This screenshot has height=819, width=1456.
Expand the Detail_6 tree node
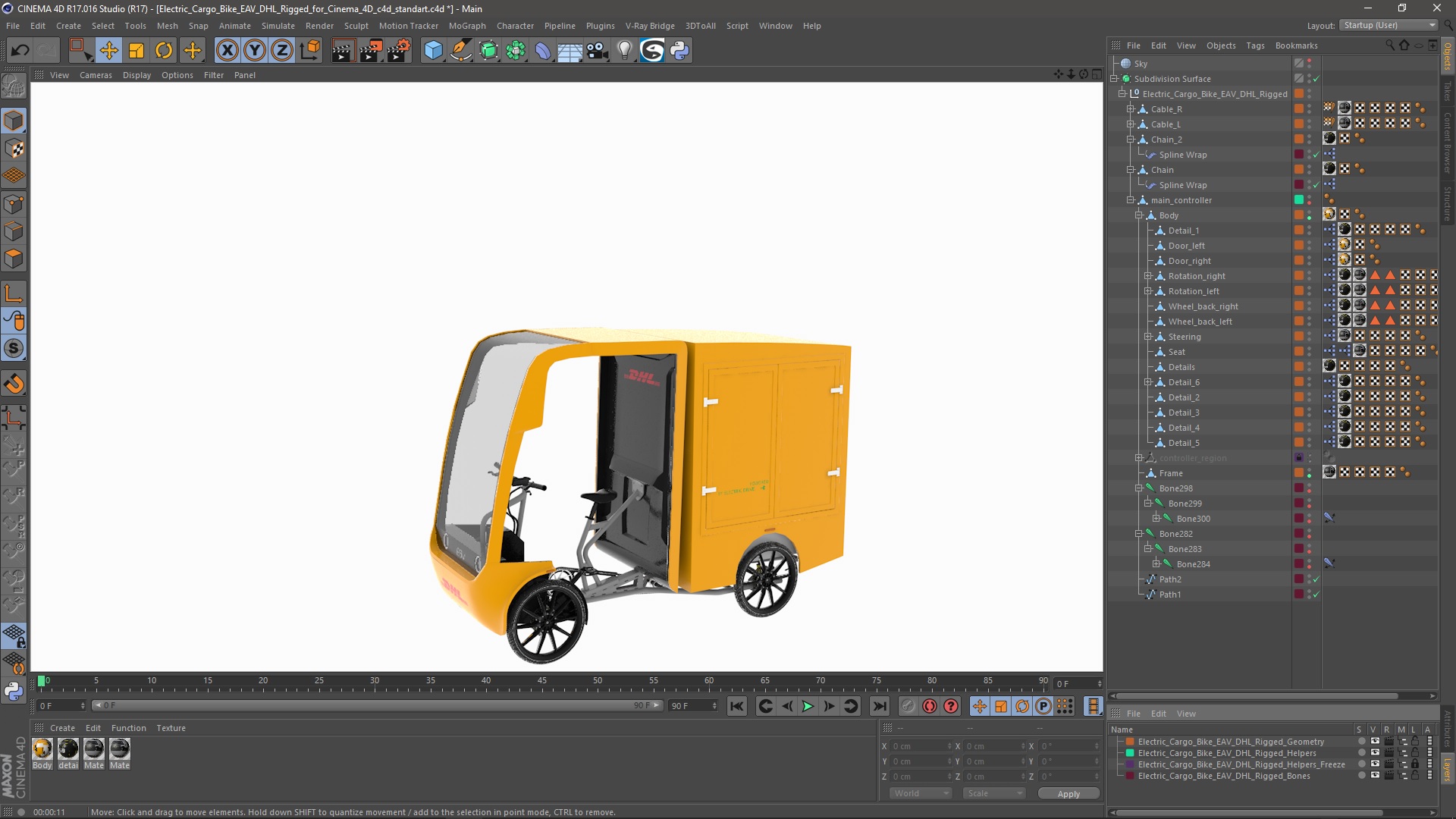point(1148,382)
